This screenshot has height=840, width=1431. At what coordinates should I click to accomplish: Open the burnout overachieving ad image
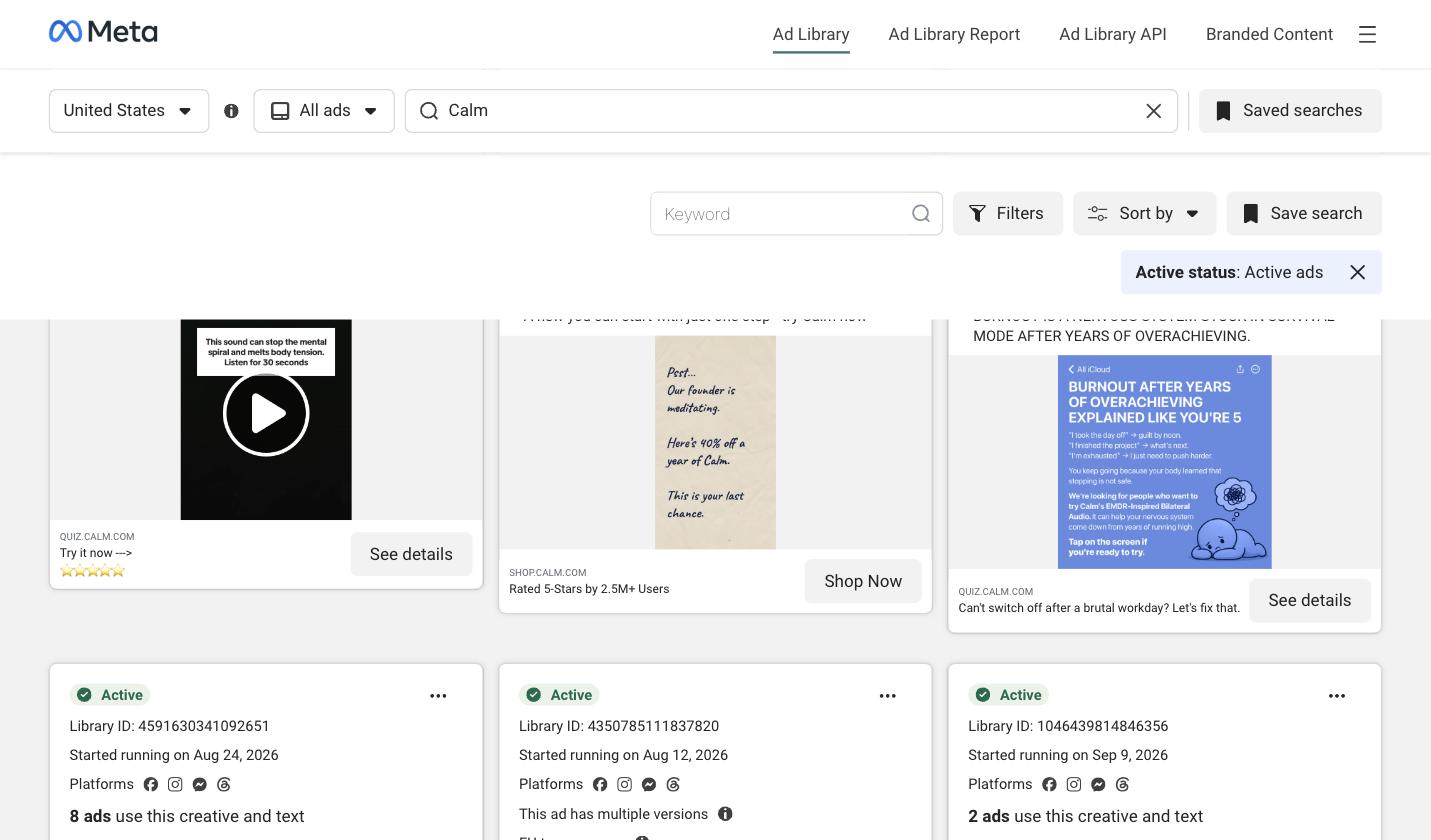click(1165, 462)
